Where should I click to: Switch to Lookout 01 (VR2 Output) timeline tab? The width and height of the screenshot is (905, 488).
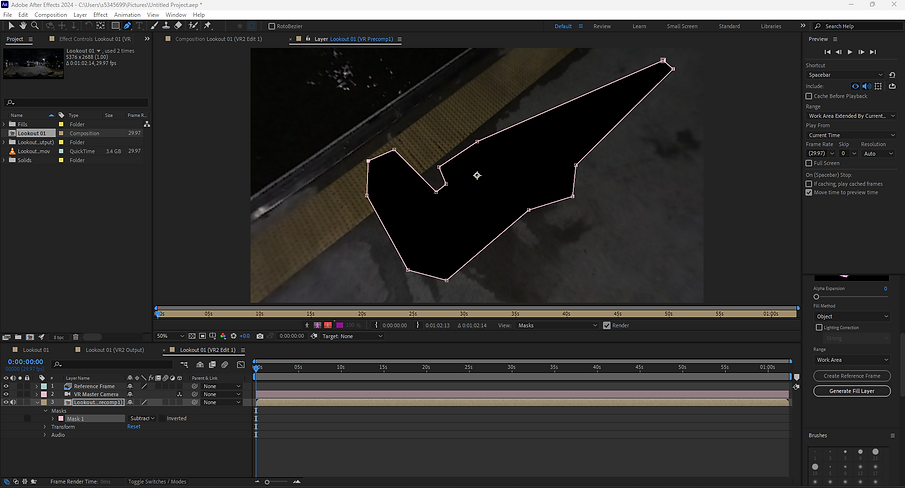click(115, 350)
